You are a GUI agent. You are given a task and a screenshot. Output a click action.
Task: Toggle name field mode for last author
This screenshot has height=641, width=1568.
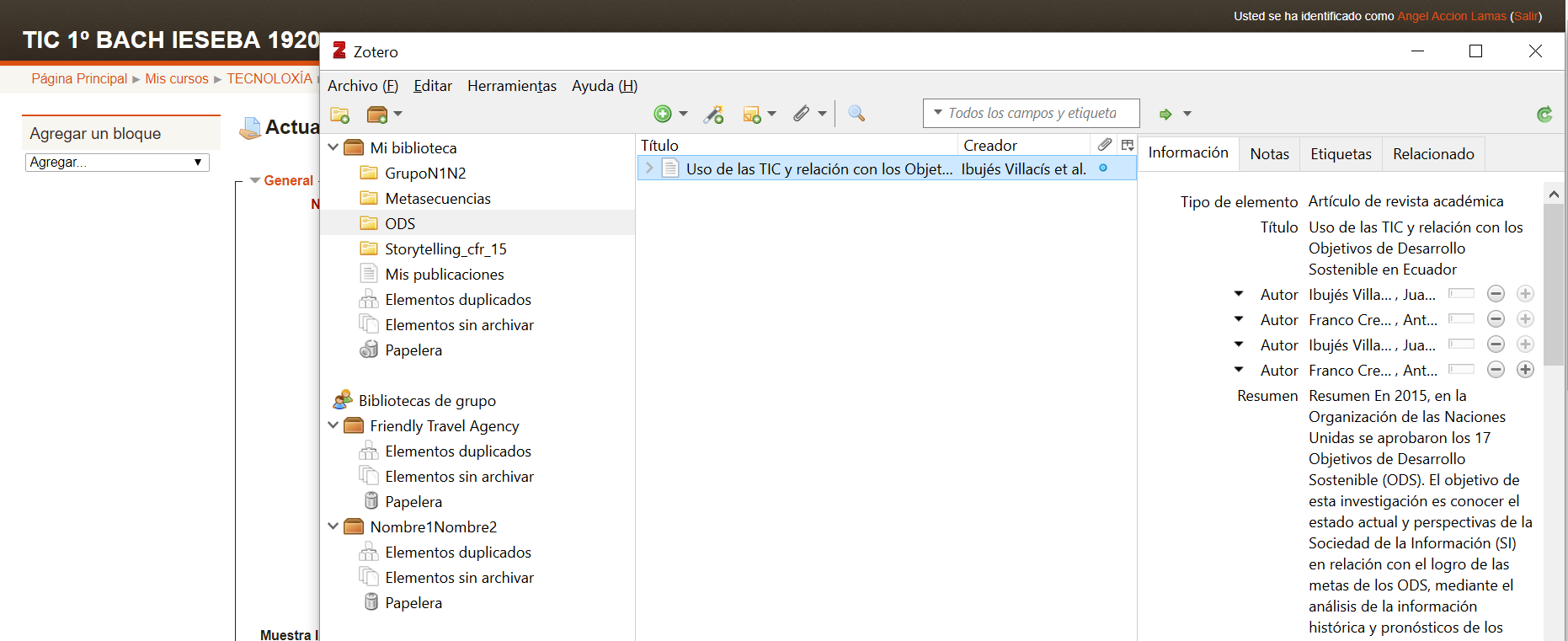tap(1461, 370)
